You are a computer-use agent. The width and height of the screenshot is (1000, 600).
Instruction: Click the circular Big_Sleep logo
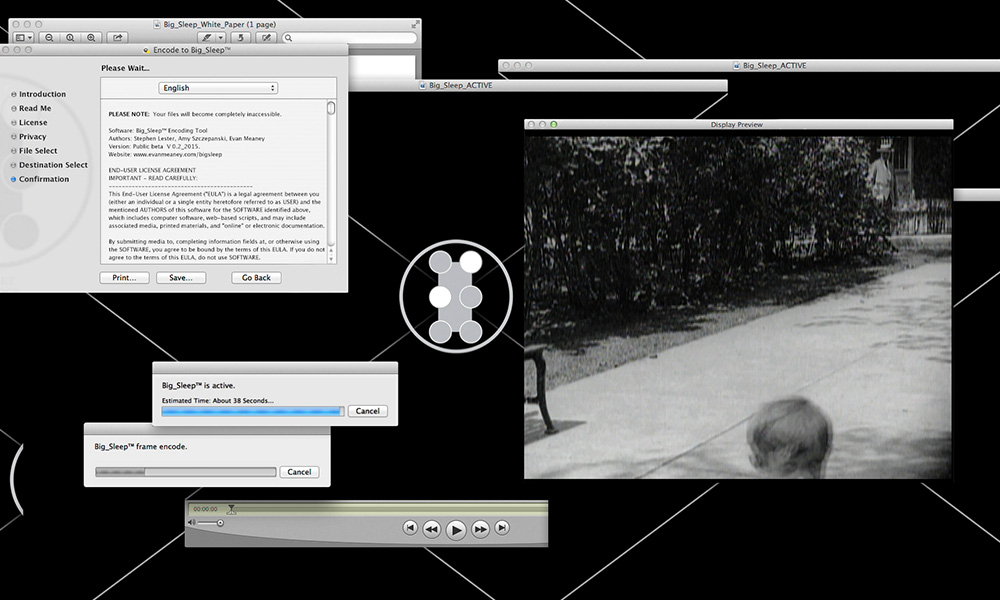pyautogui.click(x=455, y=296)
